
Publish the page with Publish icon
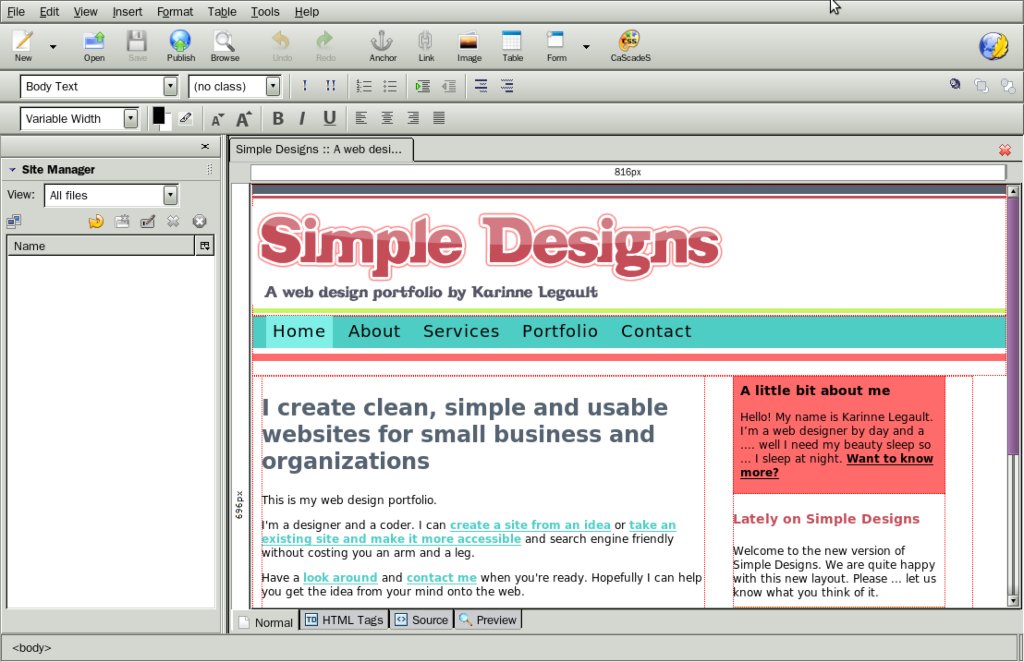[x=180, y=46]
